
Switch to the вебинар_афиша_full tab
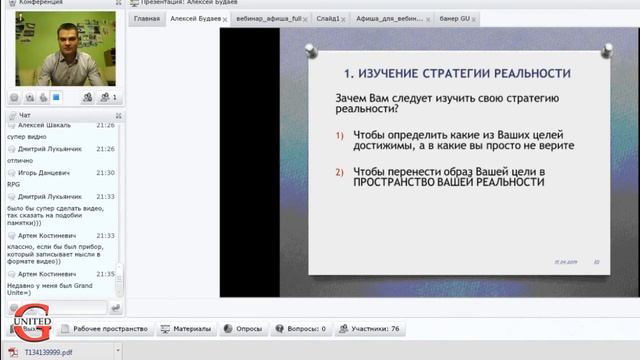(x=269, y=19)
